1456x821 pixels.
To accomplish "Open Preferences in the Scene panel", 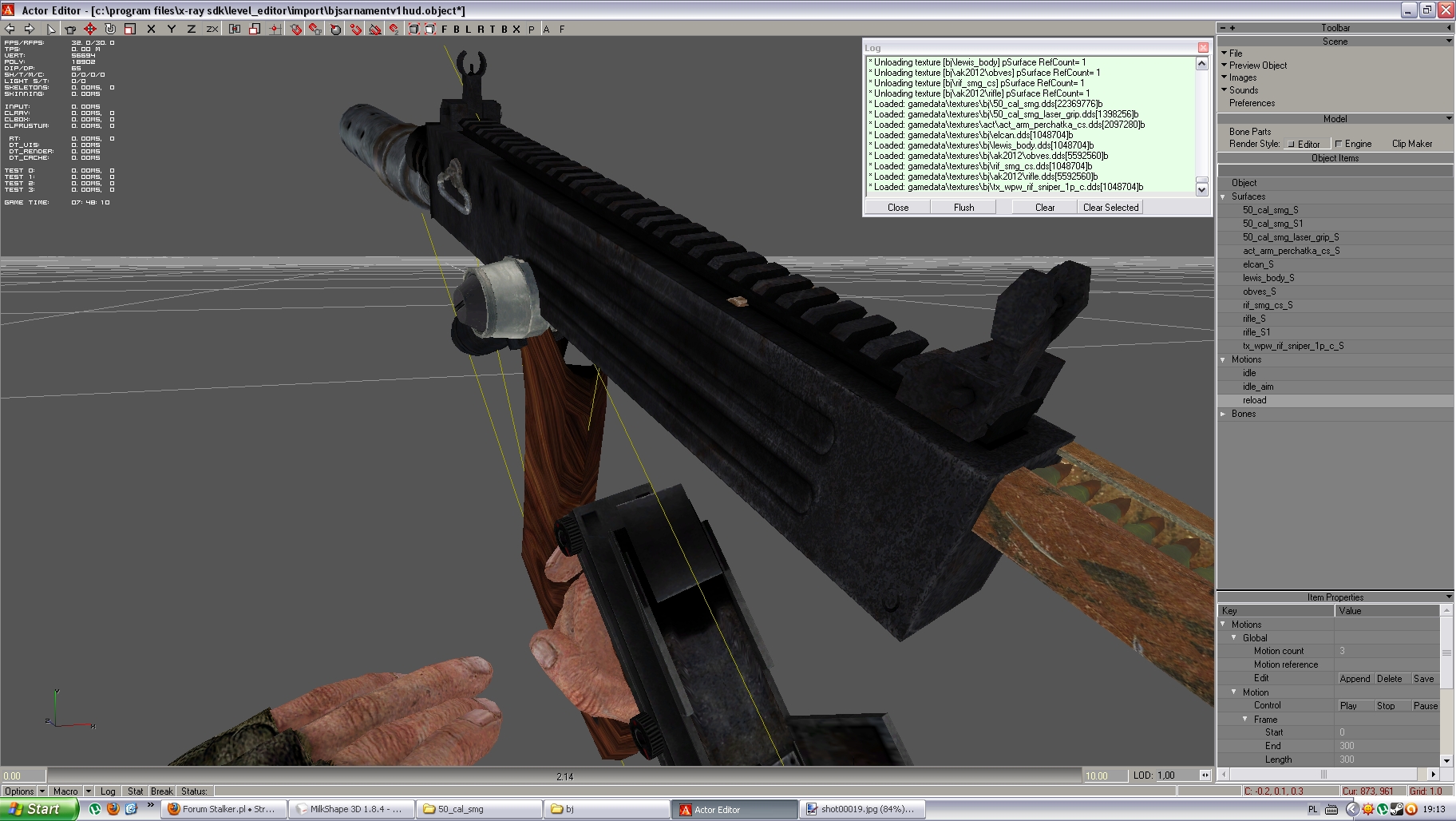I will point(1252,103).
